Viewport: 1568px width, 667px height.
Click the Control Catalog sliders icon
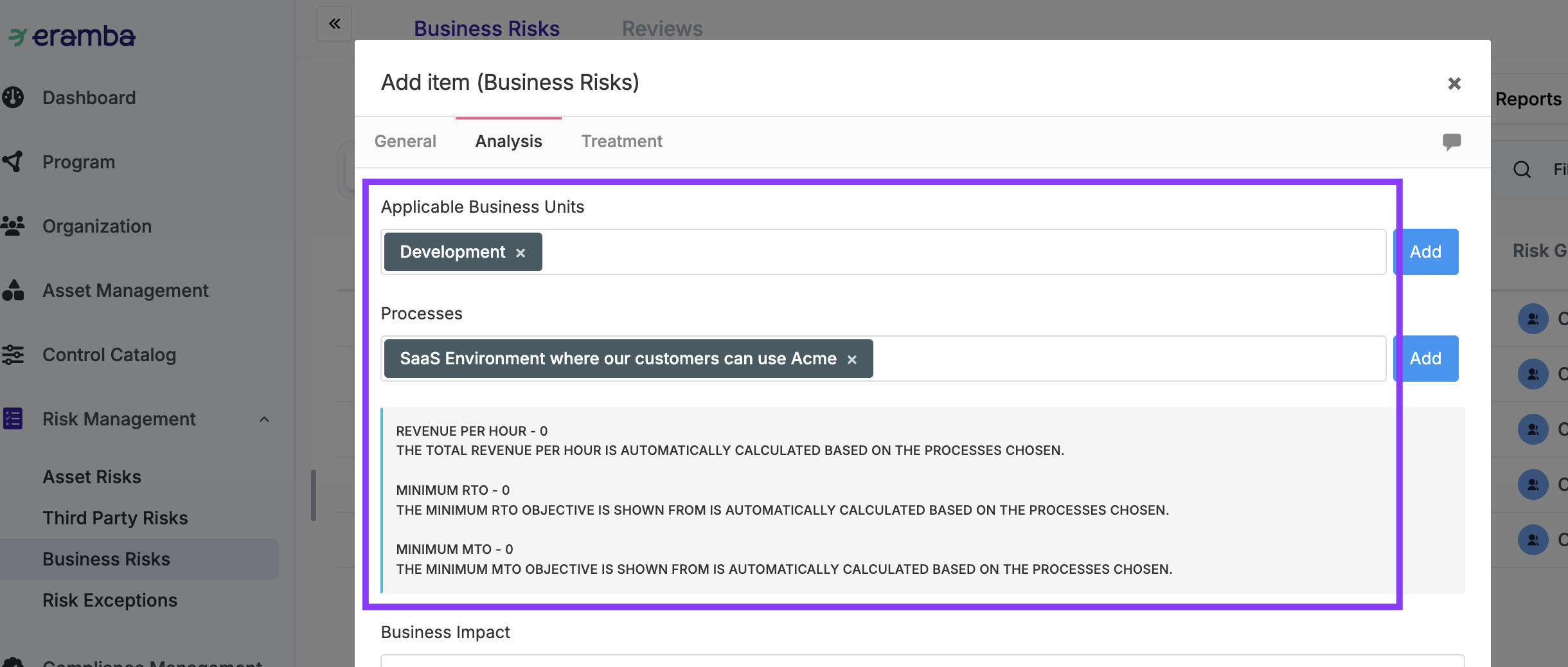click(13, 355)
